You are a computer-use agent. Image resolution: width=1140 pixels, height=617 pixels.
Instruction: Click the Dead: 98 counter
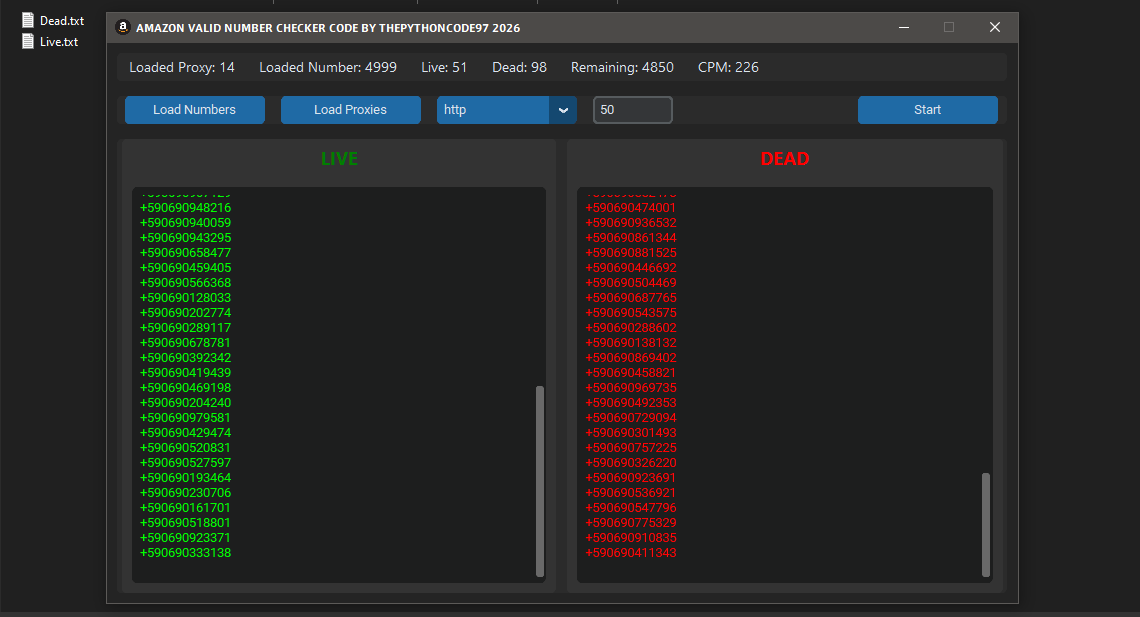tap(519, 68)
